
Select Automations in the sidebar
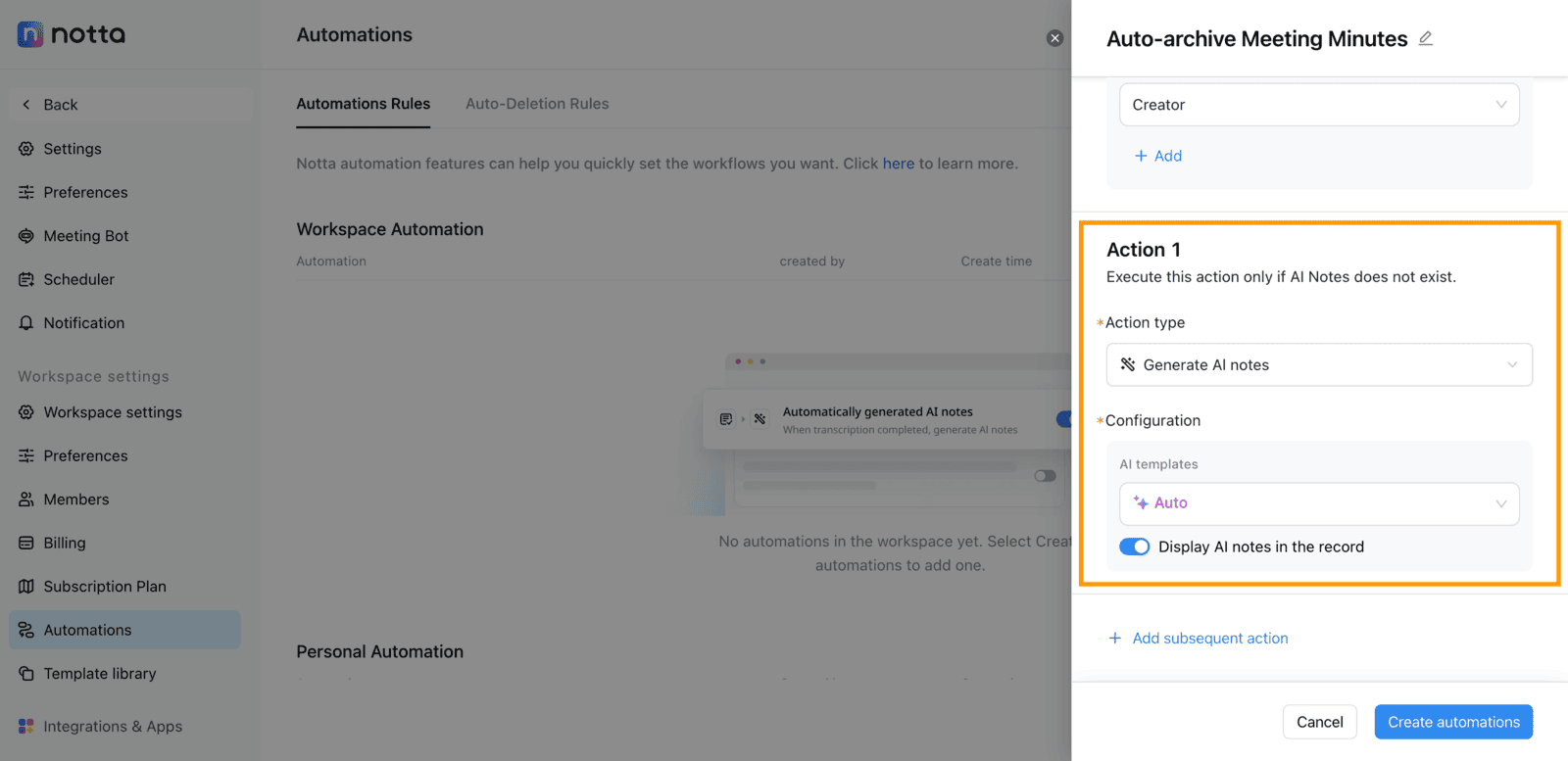124,630
